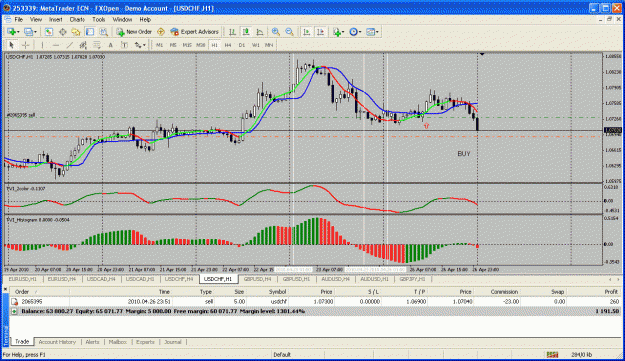
Task: Open the File menu
Action: tap(19, 20)
